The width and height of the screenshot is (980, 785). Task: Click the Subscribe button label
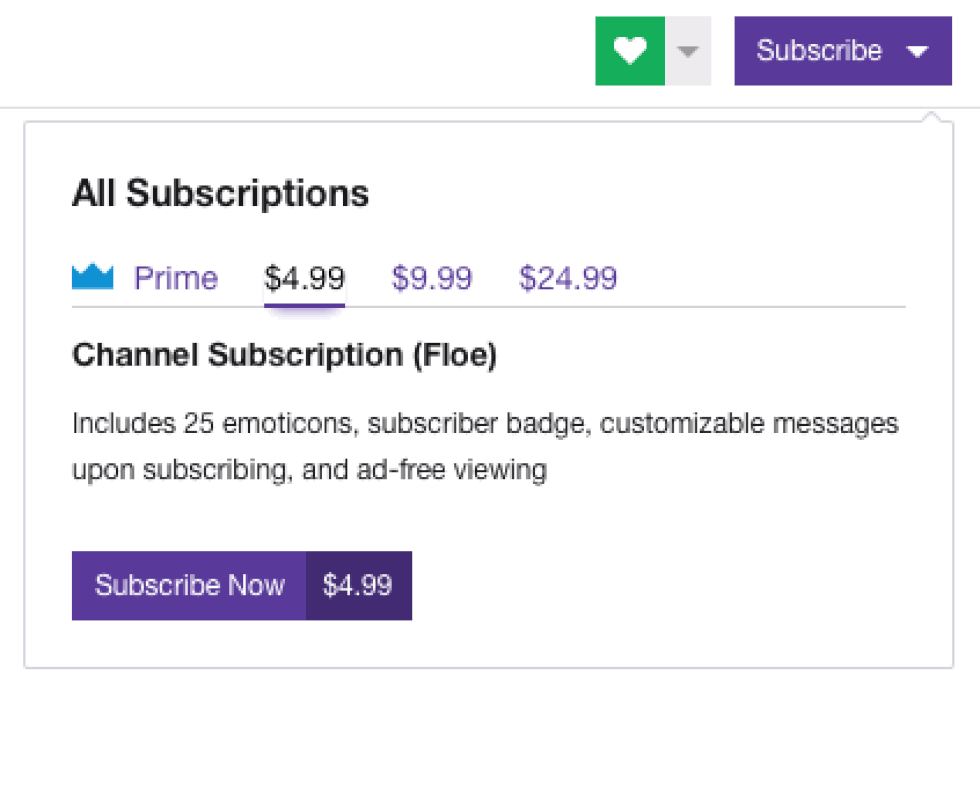click(819, 51)
